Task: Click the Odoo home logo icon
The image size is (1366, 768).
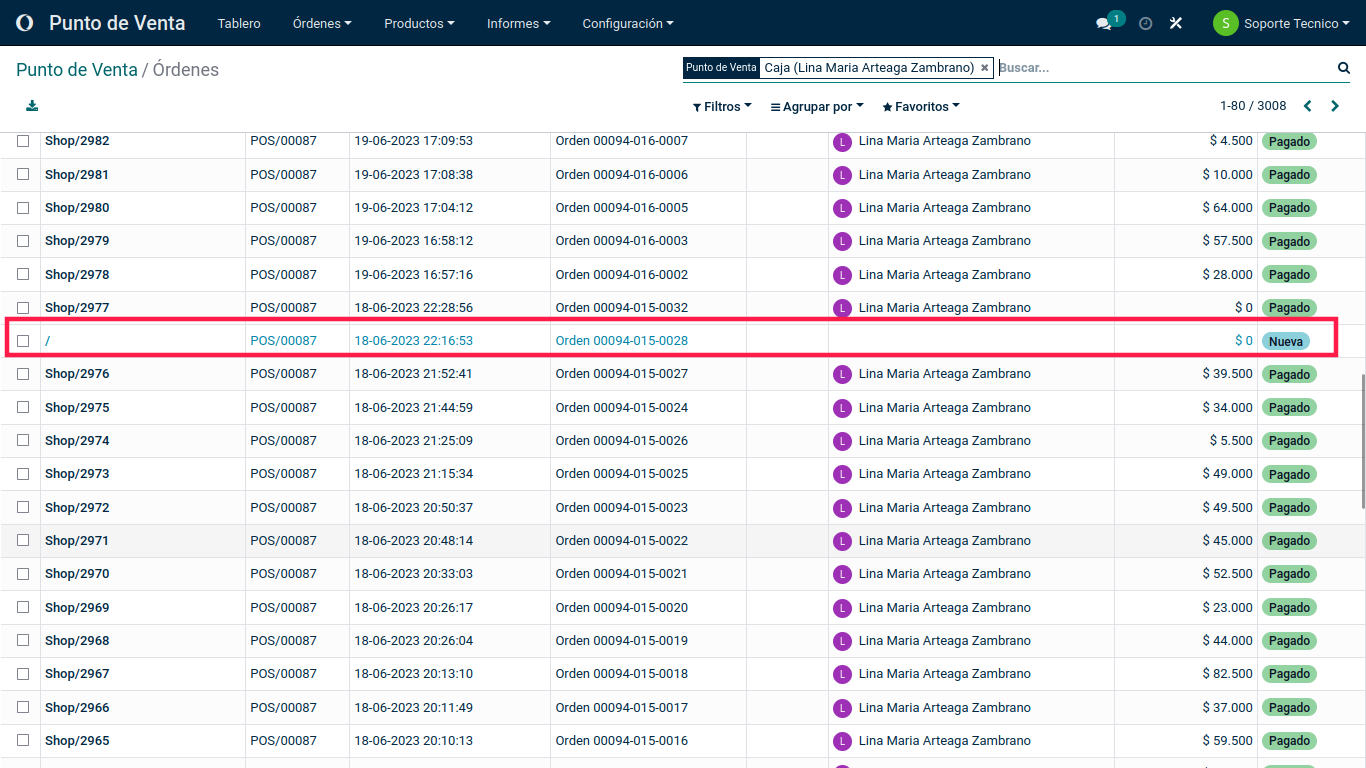Action: (25, 23)
